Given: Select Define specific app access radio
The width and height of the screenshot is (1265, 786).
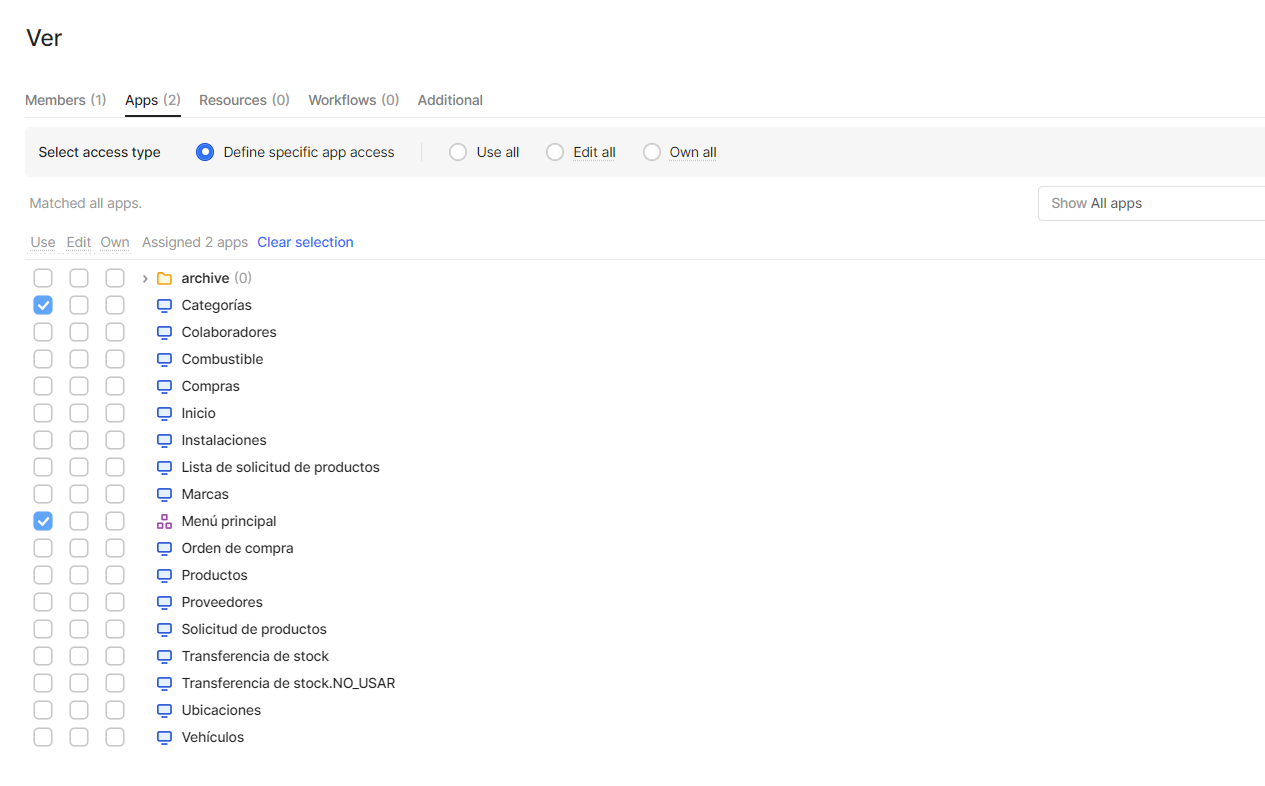Looking at the screenshot, I should coord(205,152).
